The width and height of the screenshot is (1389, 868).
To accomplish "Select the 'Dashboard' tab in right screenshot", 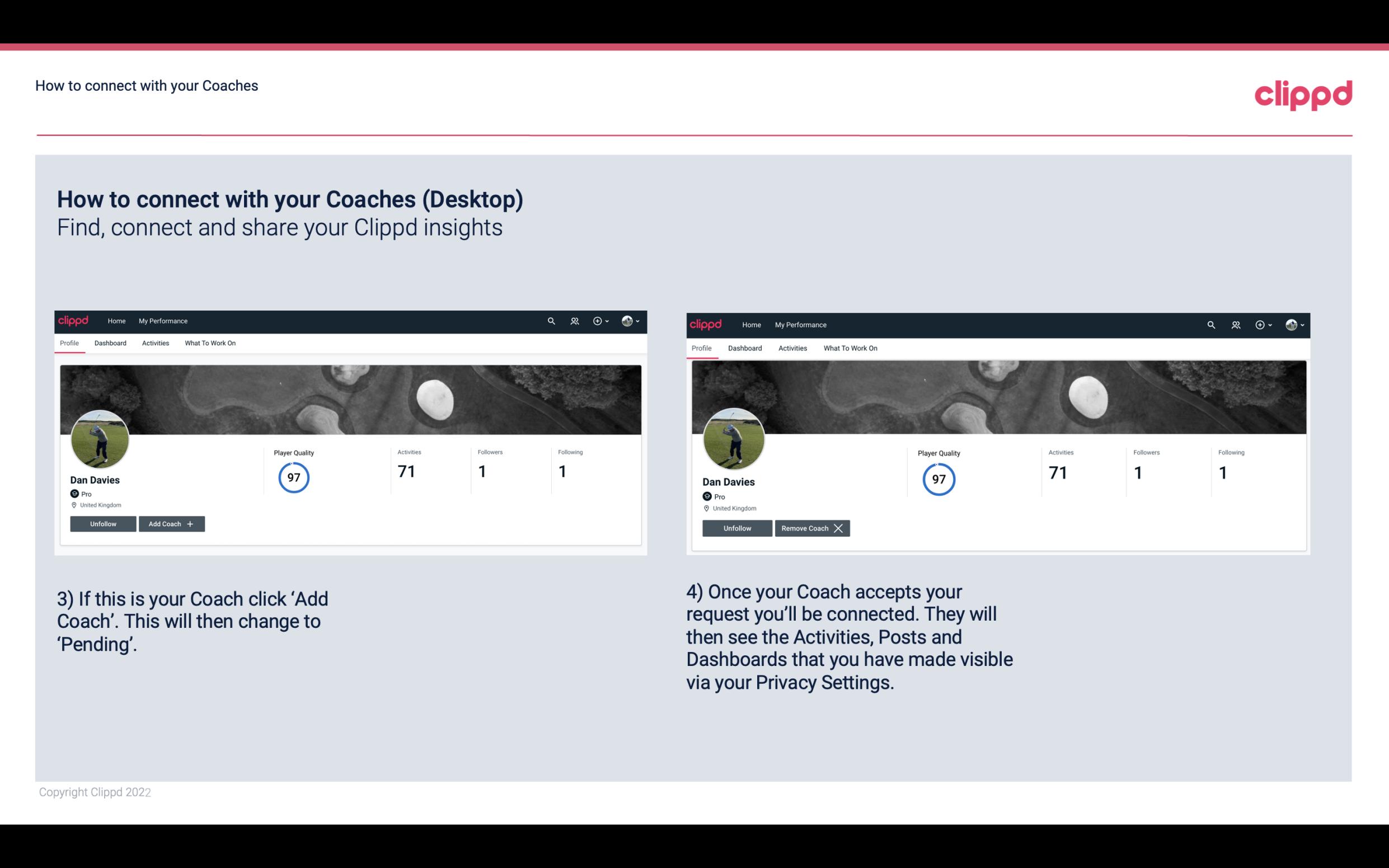I will (745, 348).
